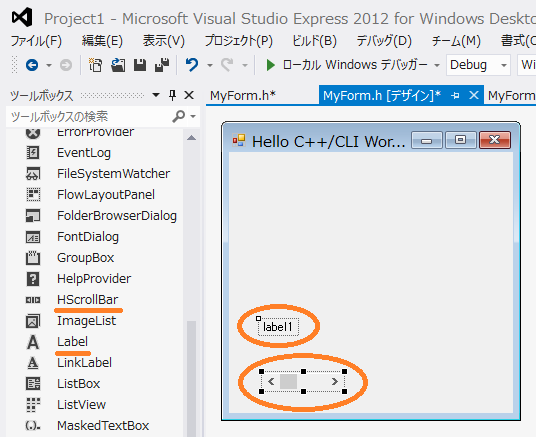Start the local Windows debugger with the green arrow
The width and height of the screenshot is (536, 437).
270,65
